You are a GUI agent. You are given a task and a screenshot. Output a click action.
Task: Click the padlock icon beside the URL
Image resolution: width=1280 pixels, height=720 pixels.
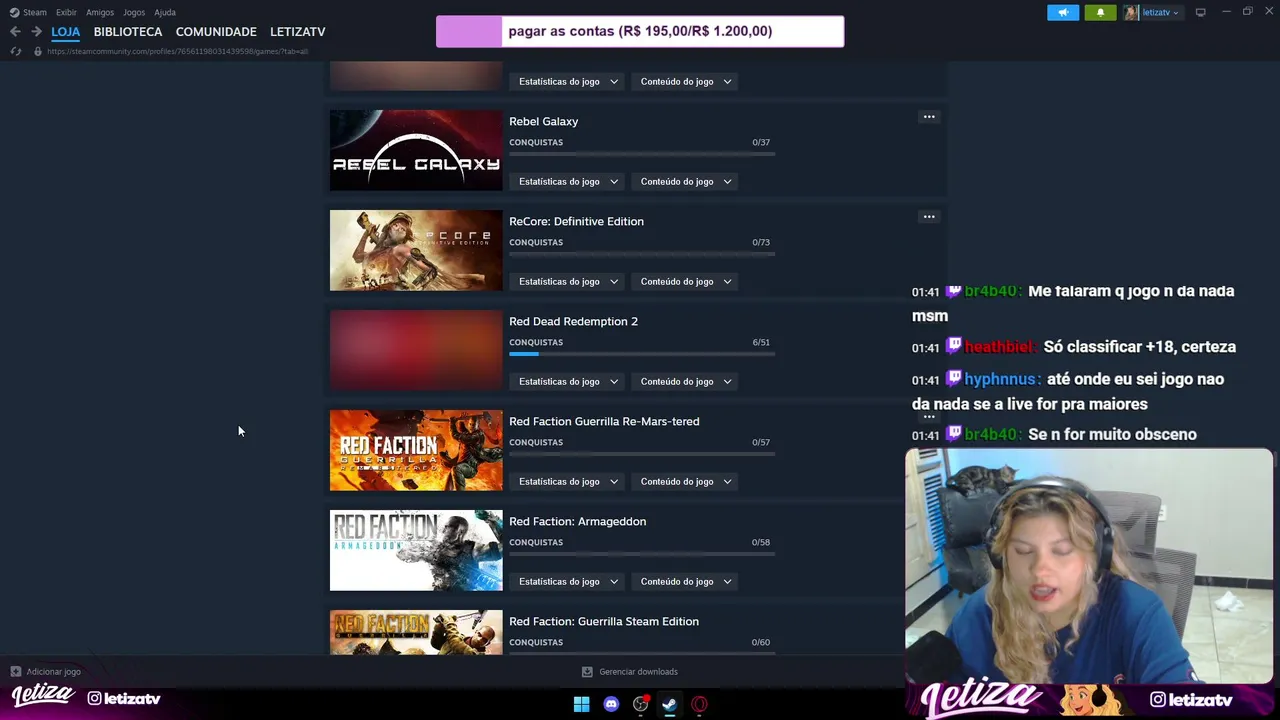pos(37,51)
